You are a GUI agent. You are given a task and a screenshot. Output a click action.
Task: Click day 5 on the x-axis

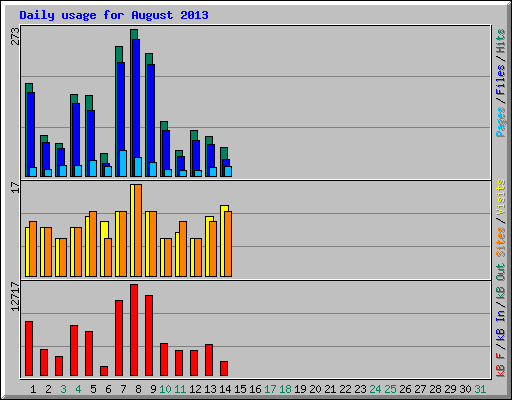coord(93,389)
